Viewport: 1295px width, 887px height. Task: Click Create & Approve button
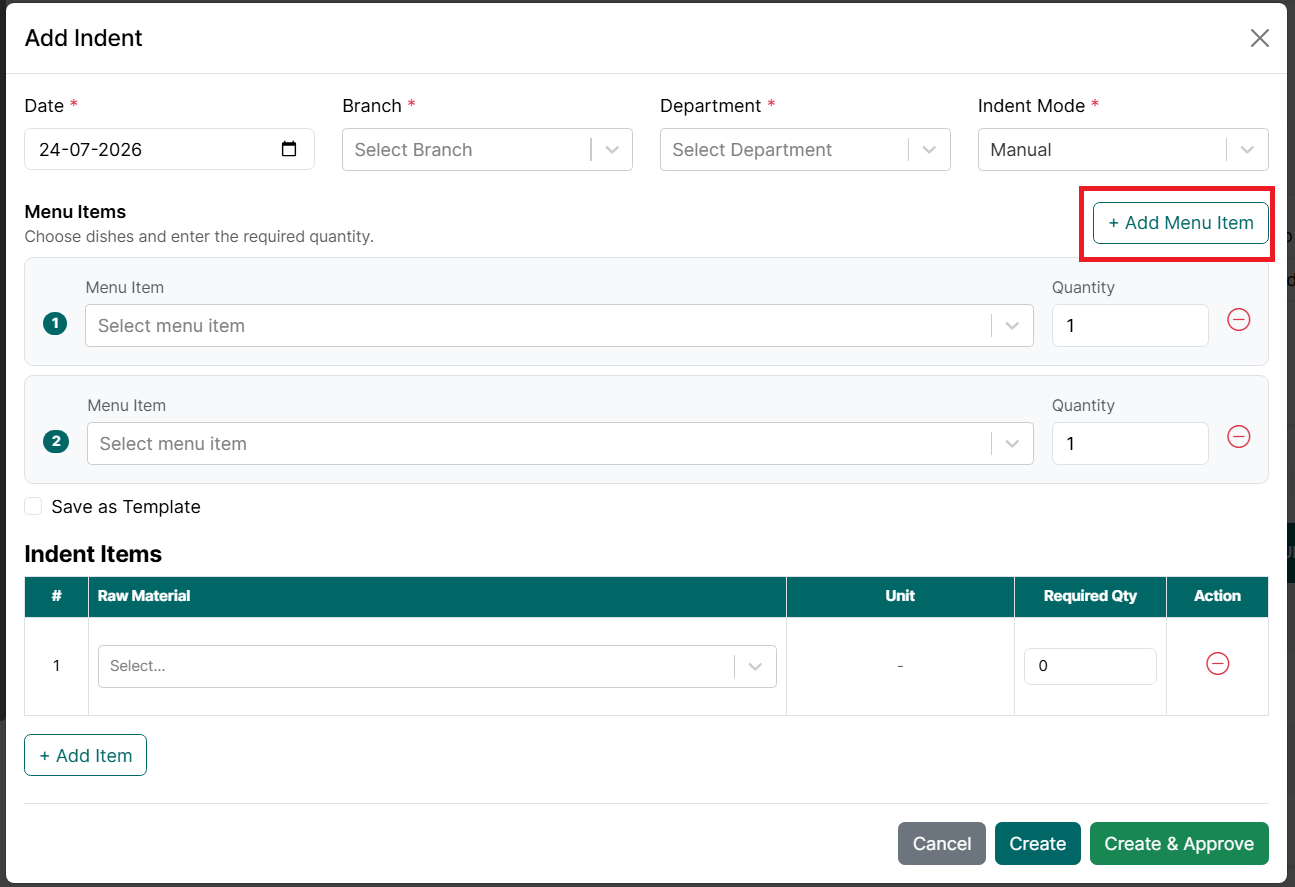(1179, 844)
